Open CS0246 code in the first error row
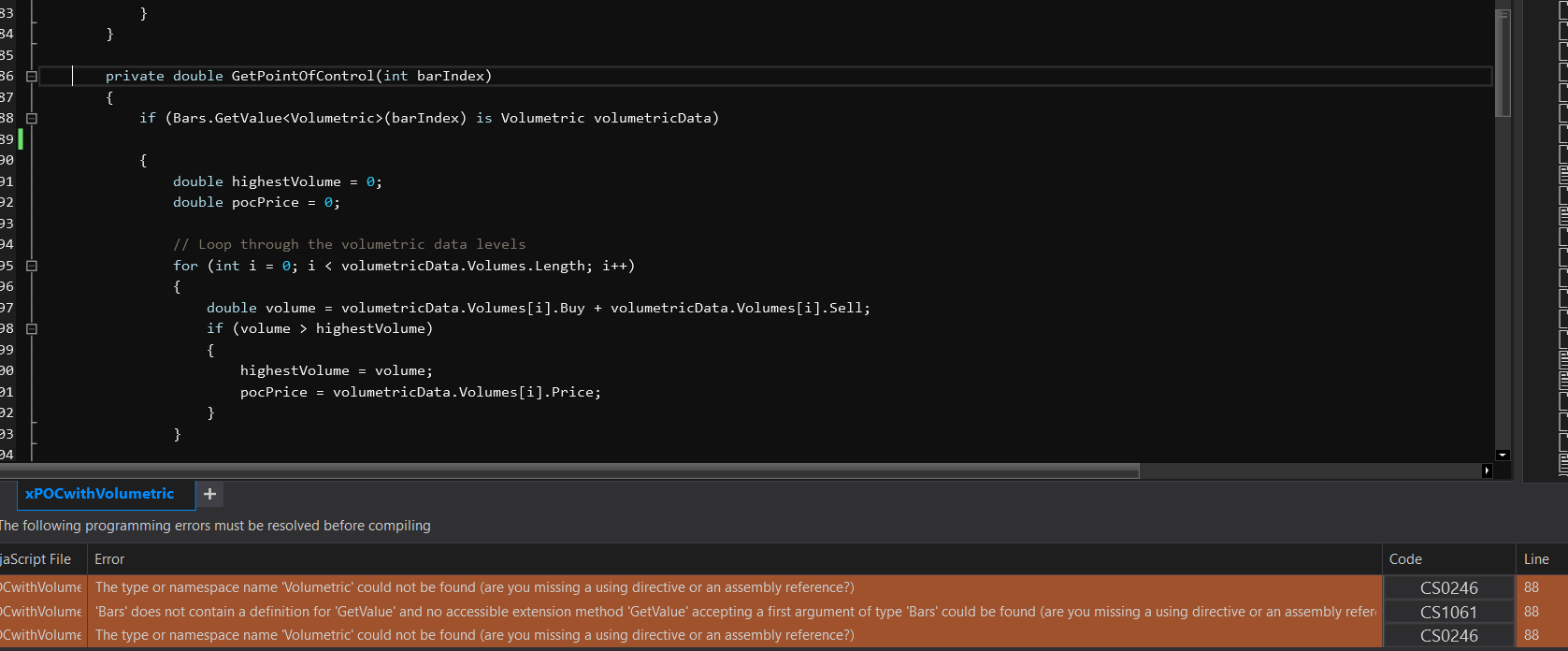 [x=1448, y=588]
